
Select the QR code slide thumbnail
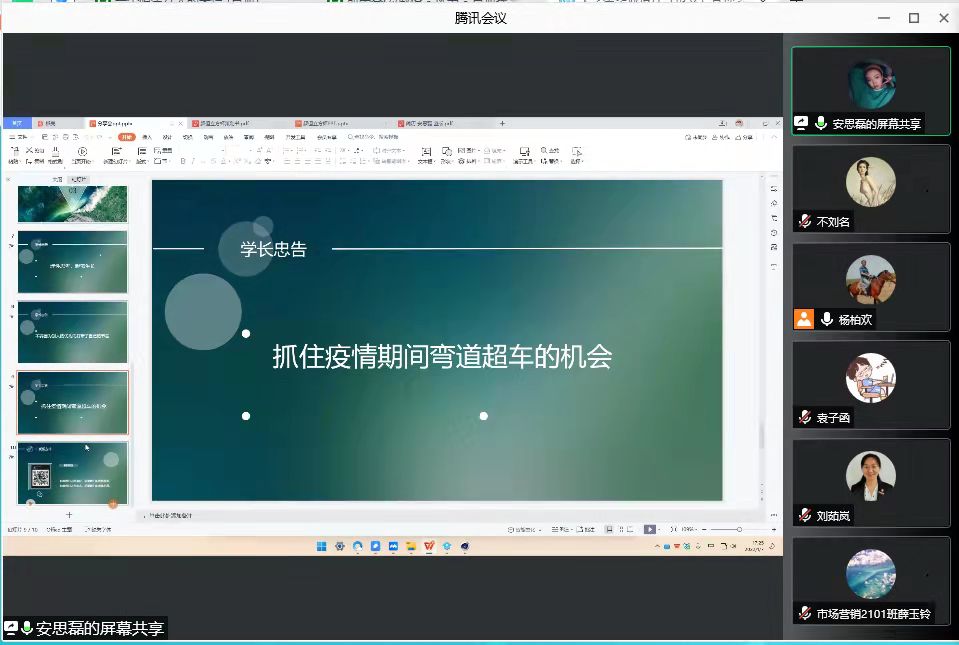pyautogui.click(x=72, y=472)
